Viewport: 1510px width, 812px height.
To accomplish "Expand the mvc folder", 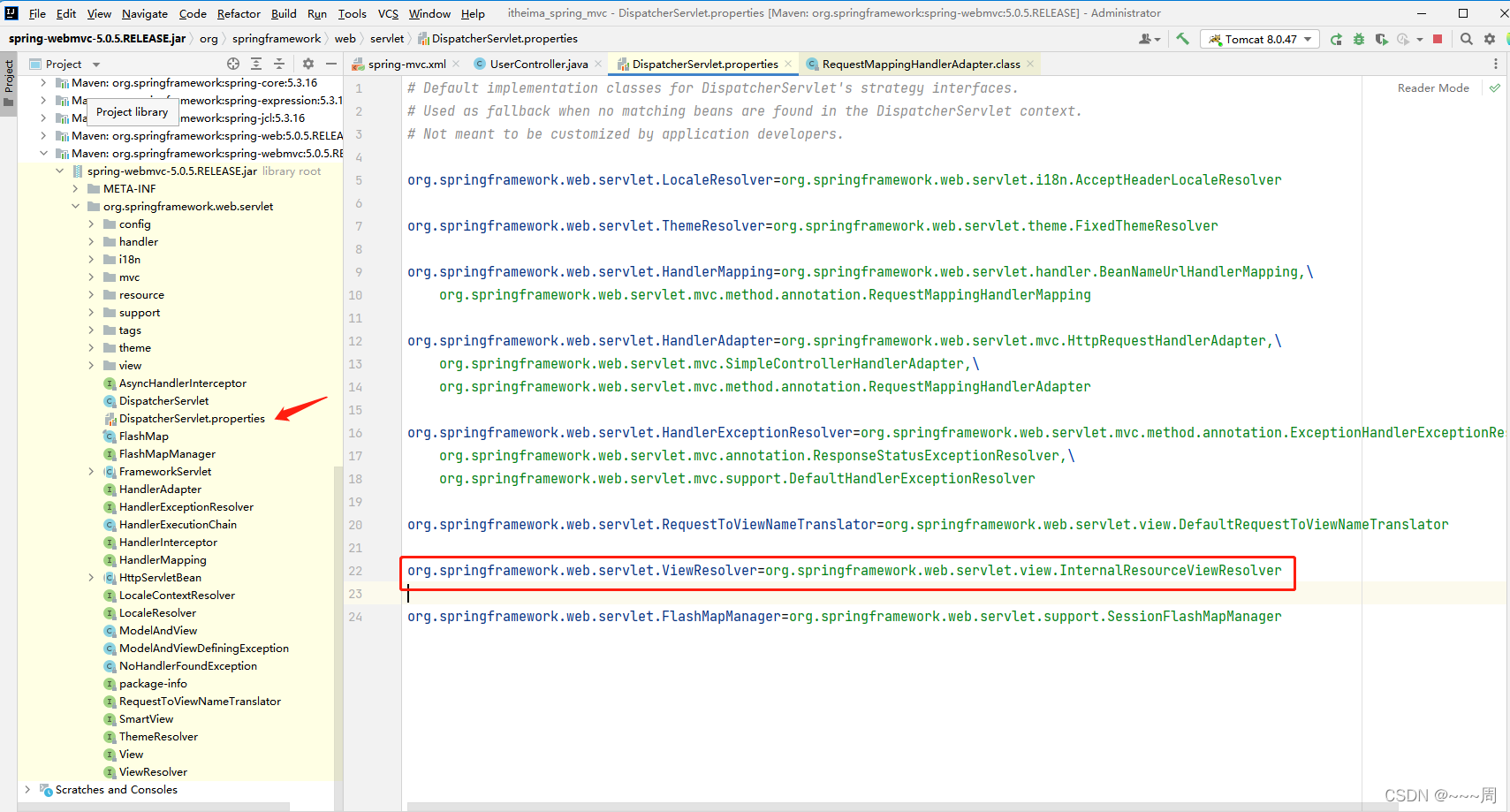I will pos(91,277).
